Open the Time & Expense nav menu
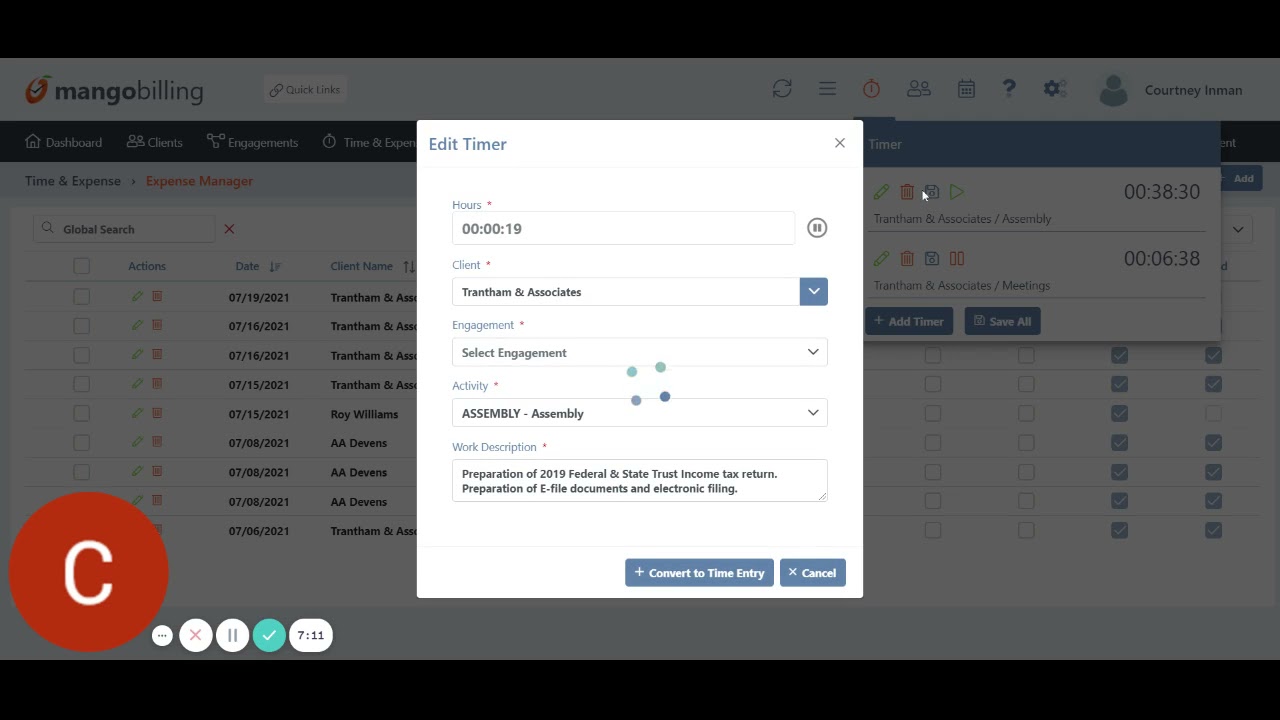The image size is (1280, 720). coord(369,142)
